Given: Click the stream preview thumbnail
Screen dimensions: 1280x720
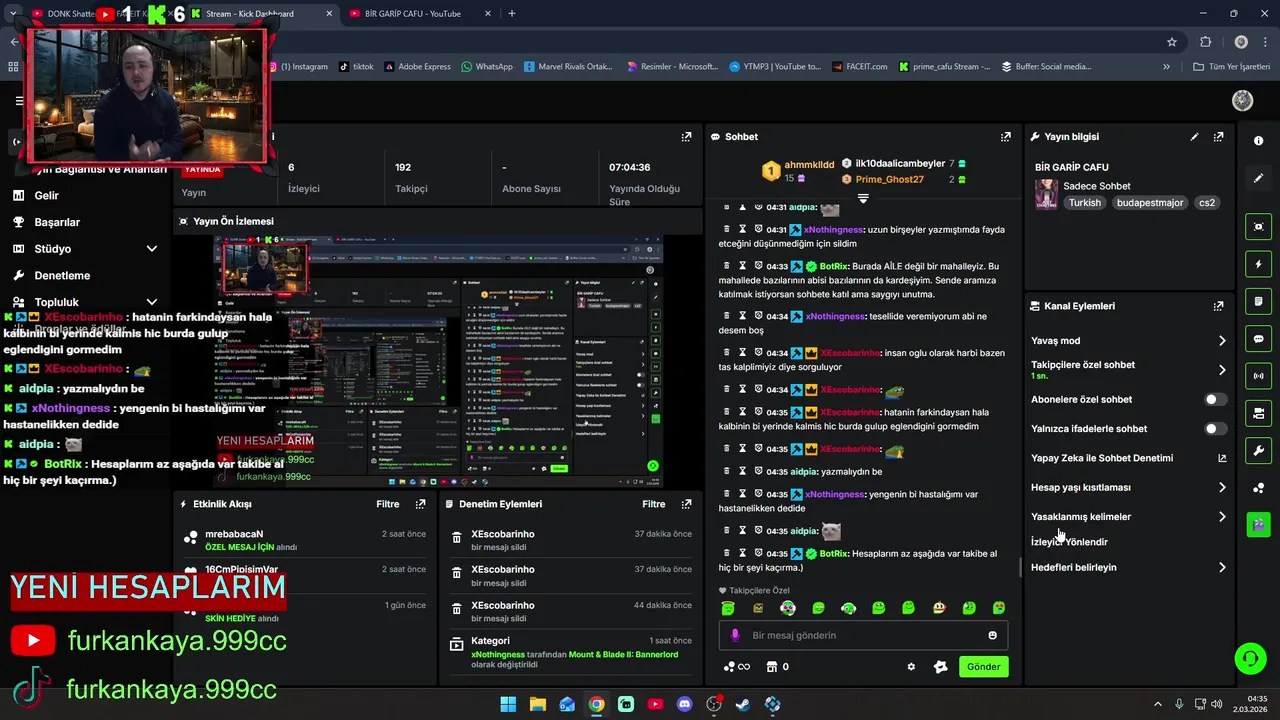Looking at the screenshot, I should (438, 360).
